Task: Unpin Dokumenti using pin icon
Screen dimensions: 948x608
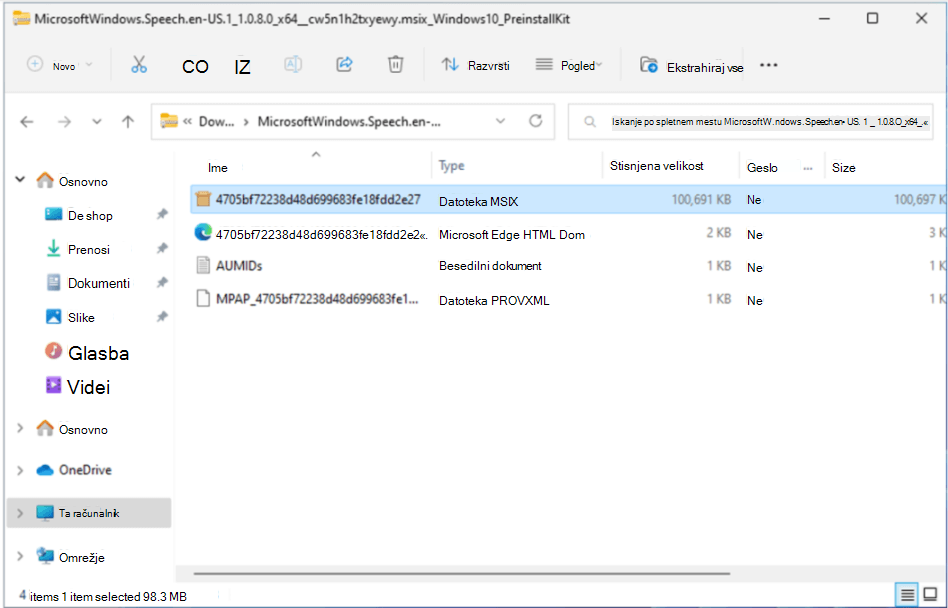Action: tap(162, 282)
